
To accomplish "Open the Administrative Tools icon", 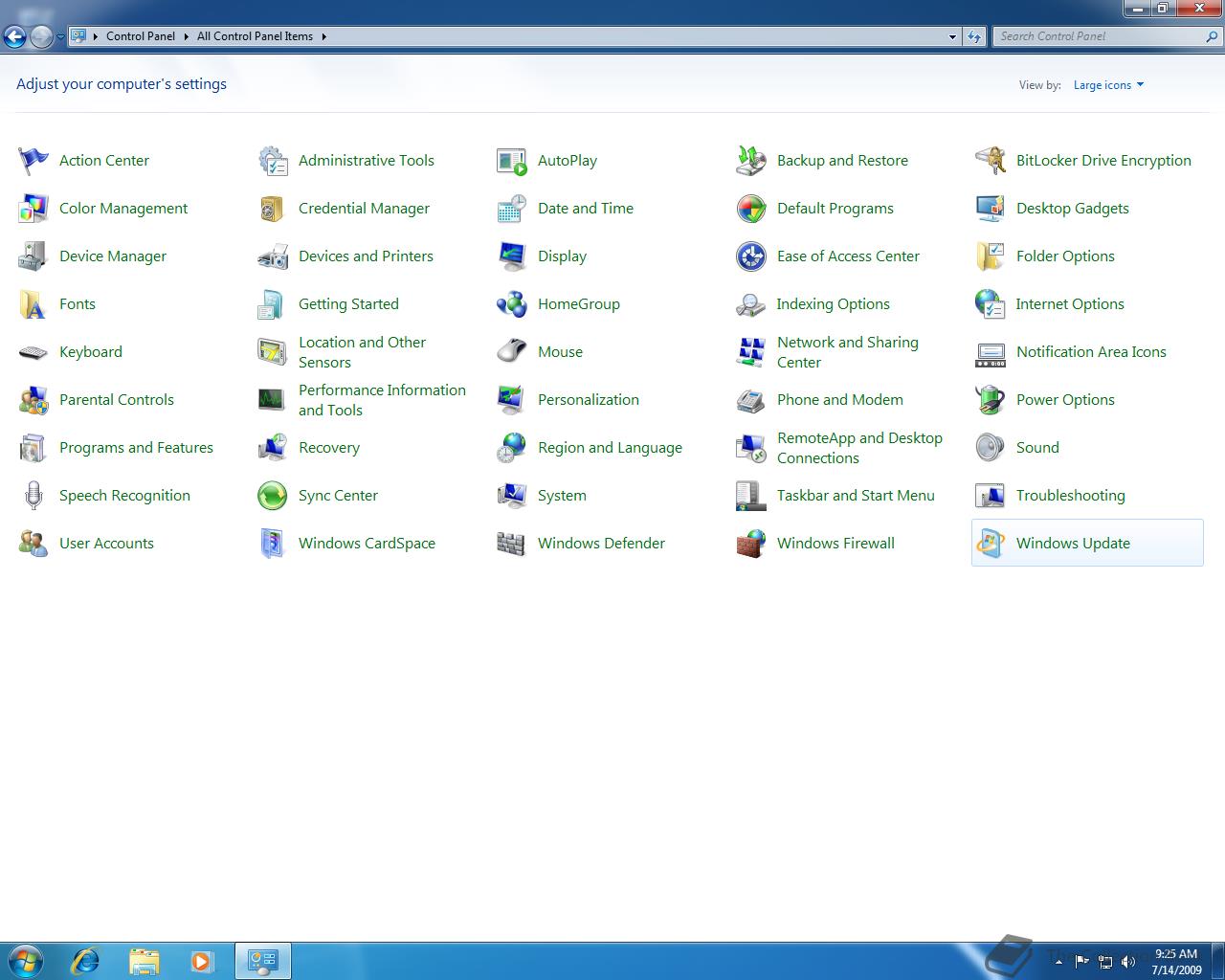I will click(x=273, y=161).
